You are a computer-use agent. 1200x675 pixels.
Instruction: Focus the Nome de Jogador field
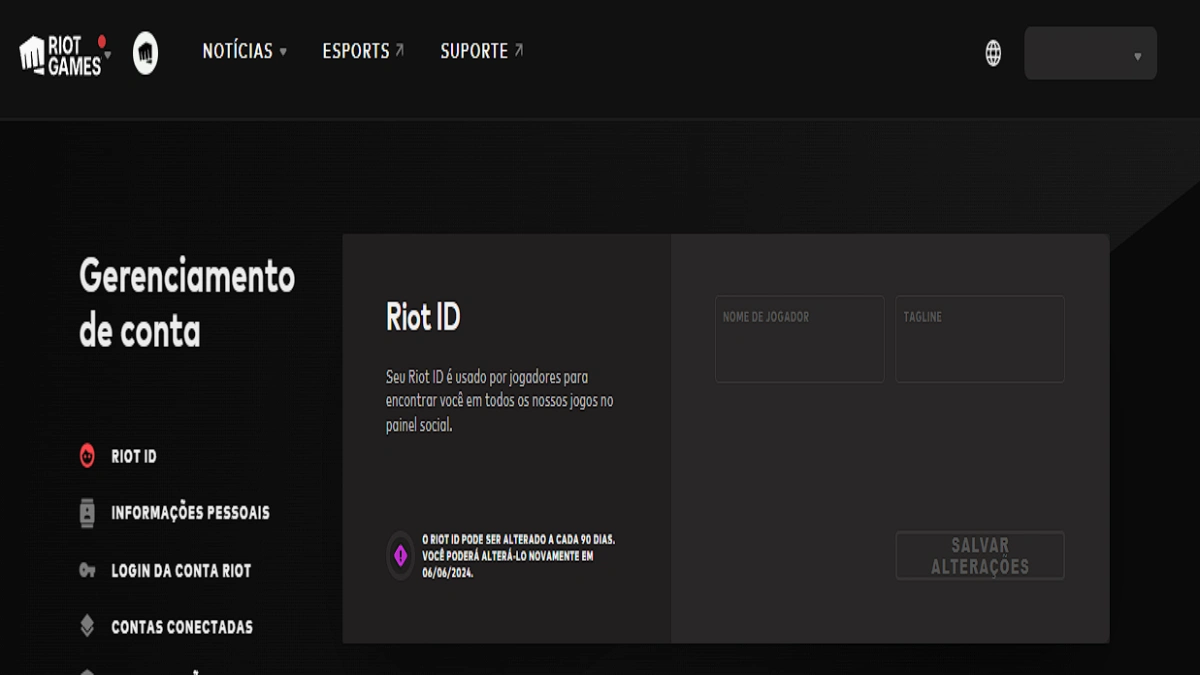799,339
